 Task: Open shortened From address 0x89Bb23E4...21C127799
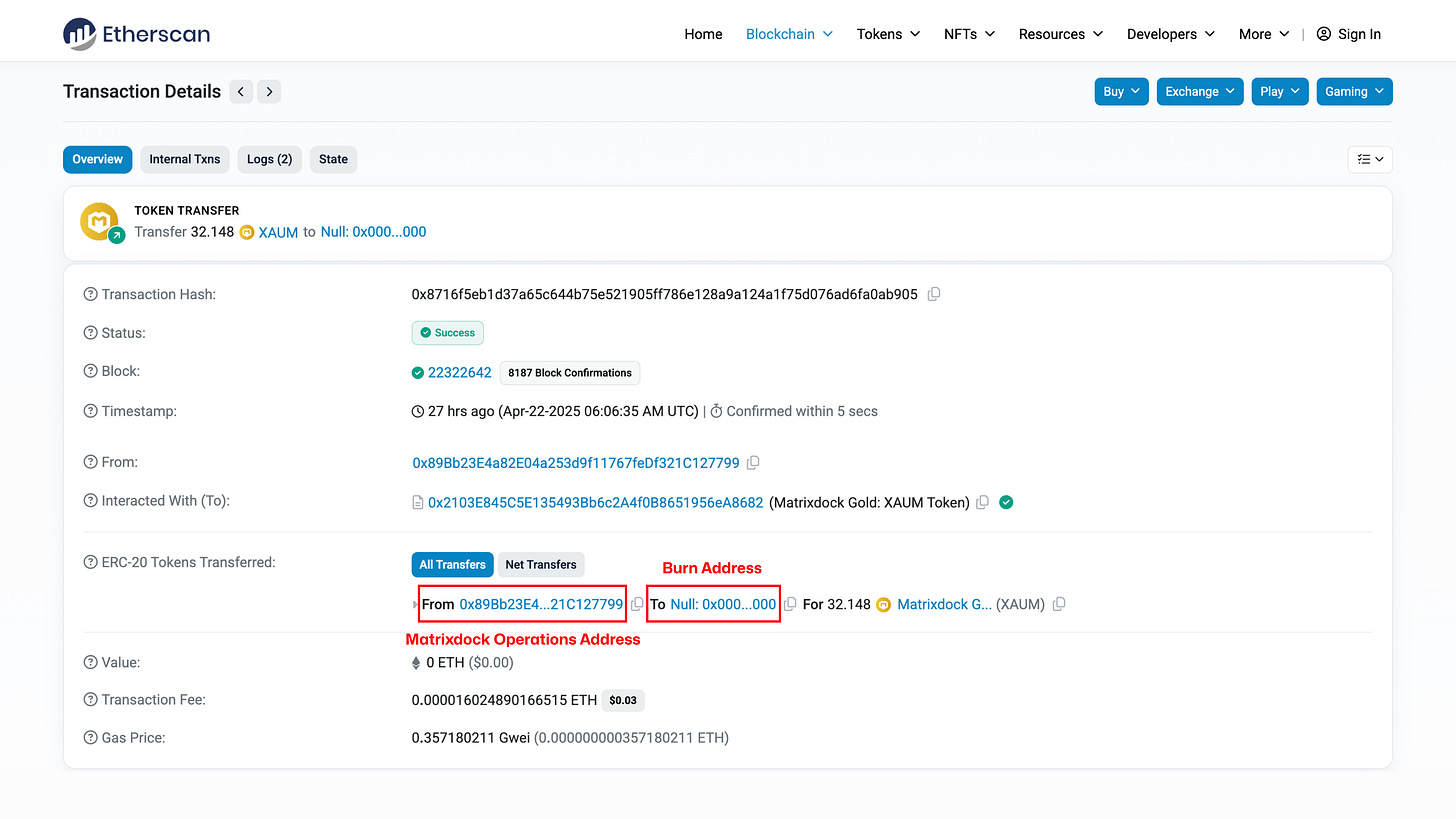point(541,604)
